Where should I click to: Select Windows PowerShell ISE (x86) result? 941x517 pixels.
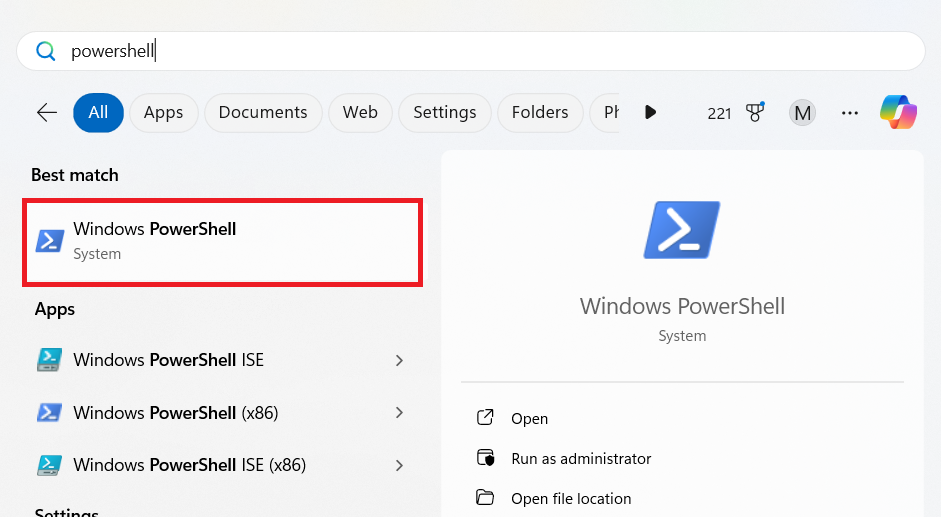tap(223, 465)
